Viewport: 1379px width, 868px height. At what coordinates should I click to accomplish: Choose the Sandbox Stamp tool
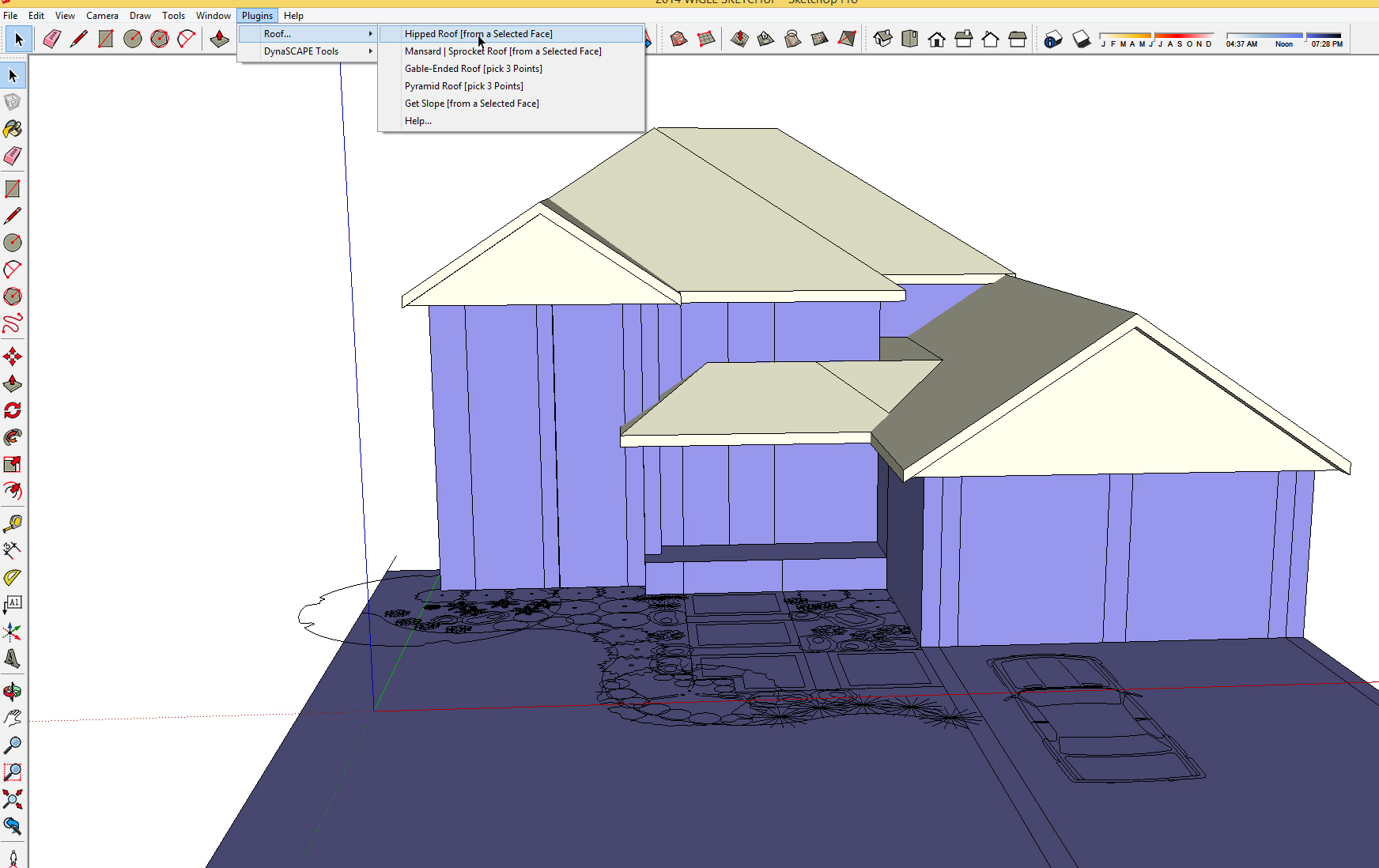(x=765, y=39)
